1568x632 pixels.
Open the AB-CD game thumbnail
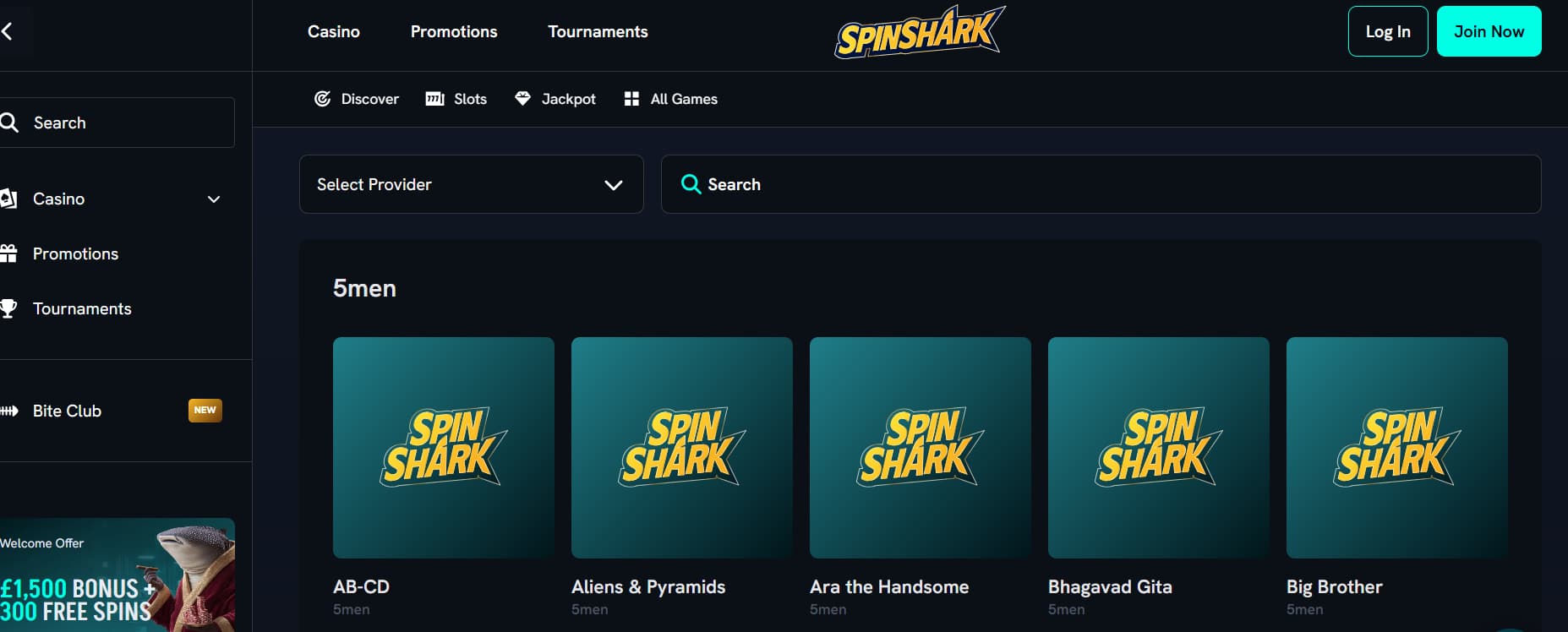click(x=444, y=448)
